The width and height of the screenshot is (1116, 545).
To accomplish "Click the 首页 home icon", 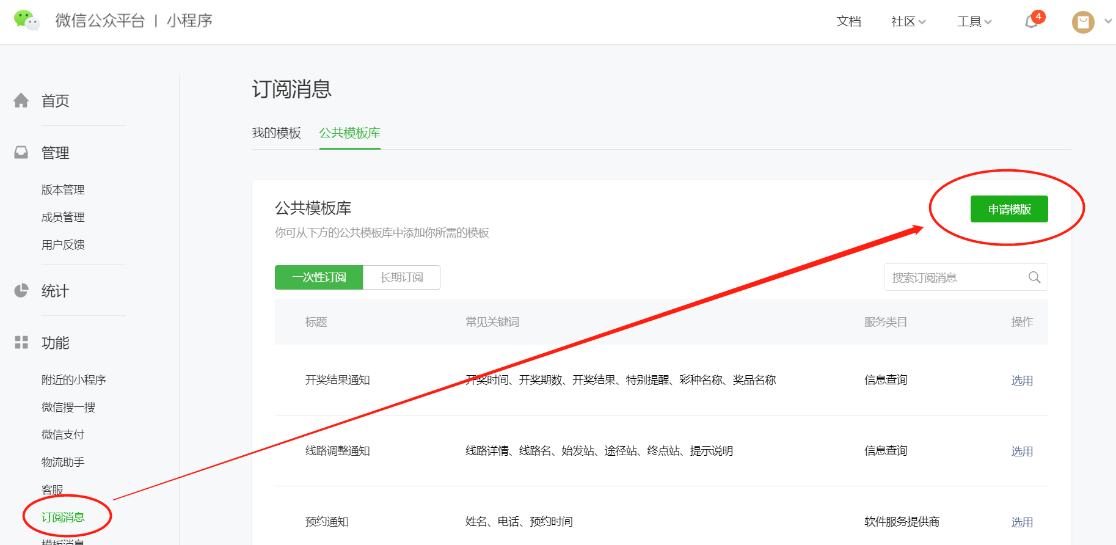I will tap(21, 101).
